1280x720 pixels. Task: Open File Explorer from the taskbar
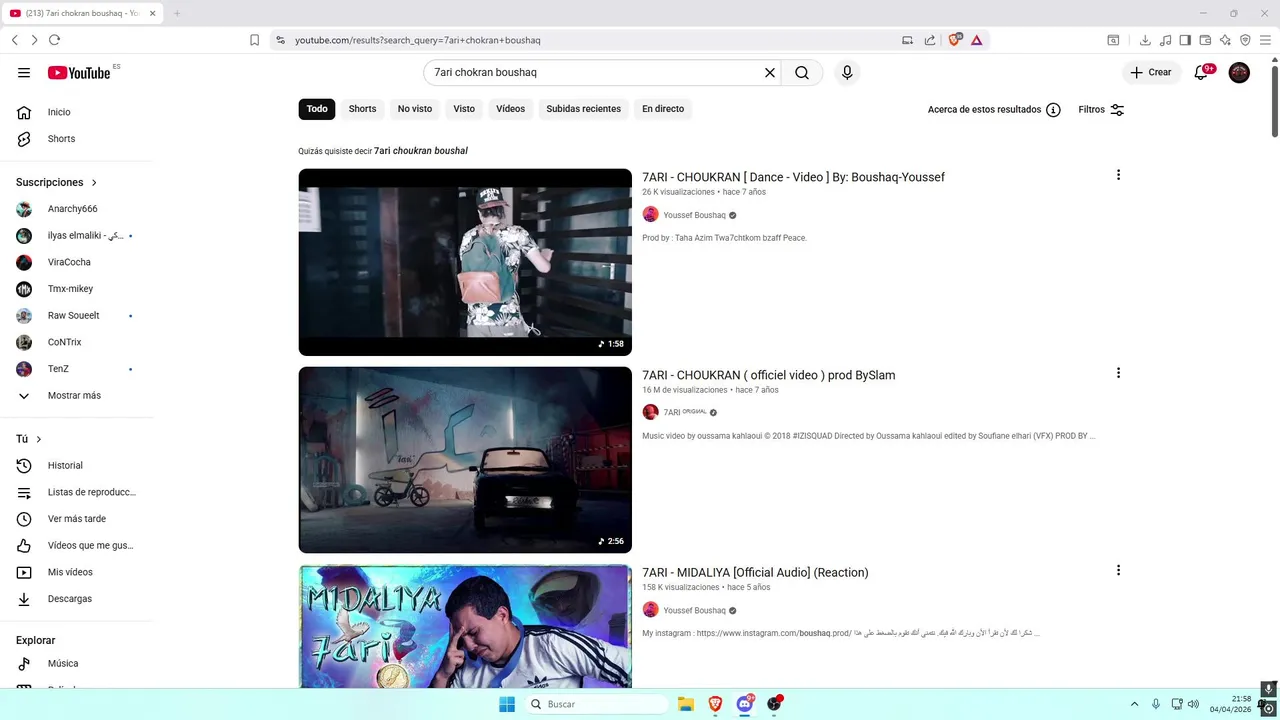[686, 704]
